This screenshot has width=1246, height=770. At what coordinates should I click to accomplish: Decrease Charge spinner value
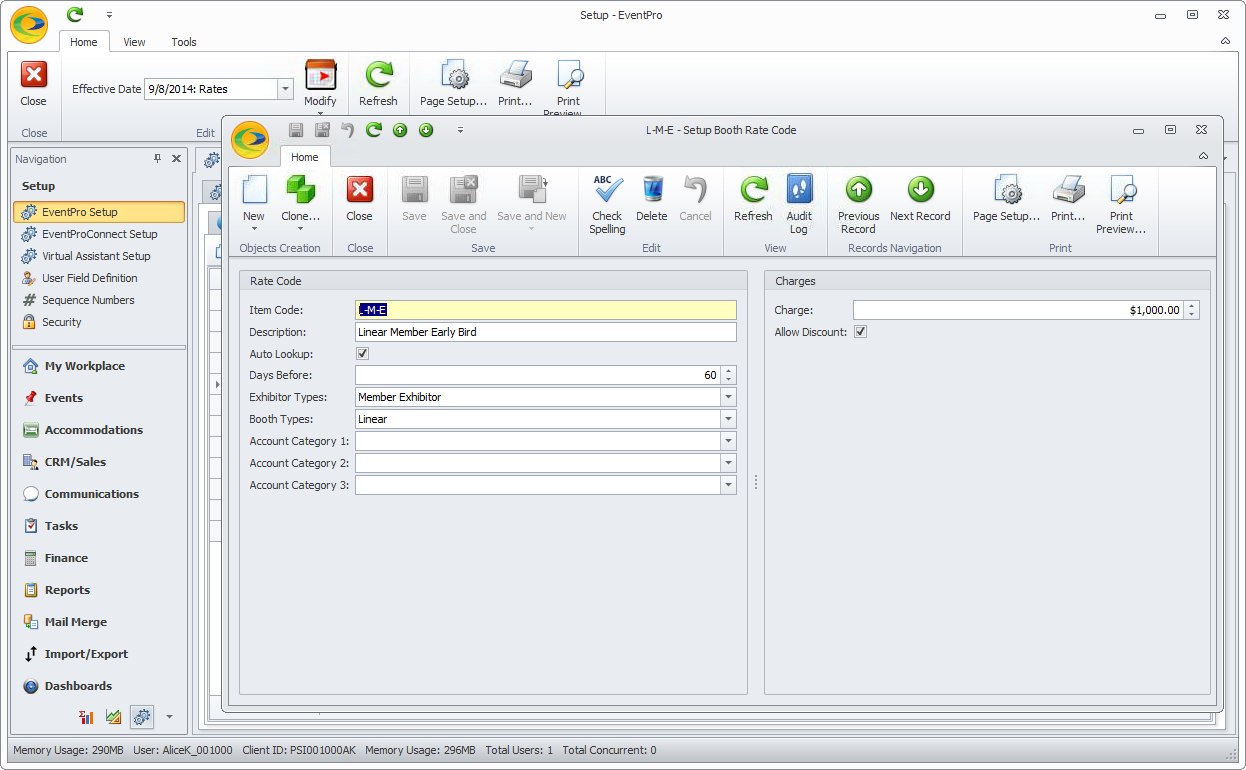[1191, 315]
